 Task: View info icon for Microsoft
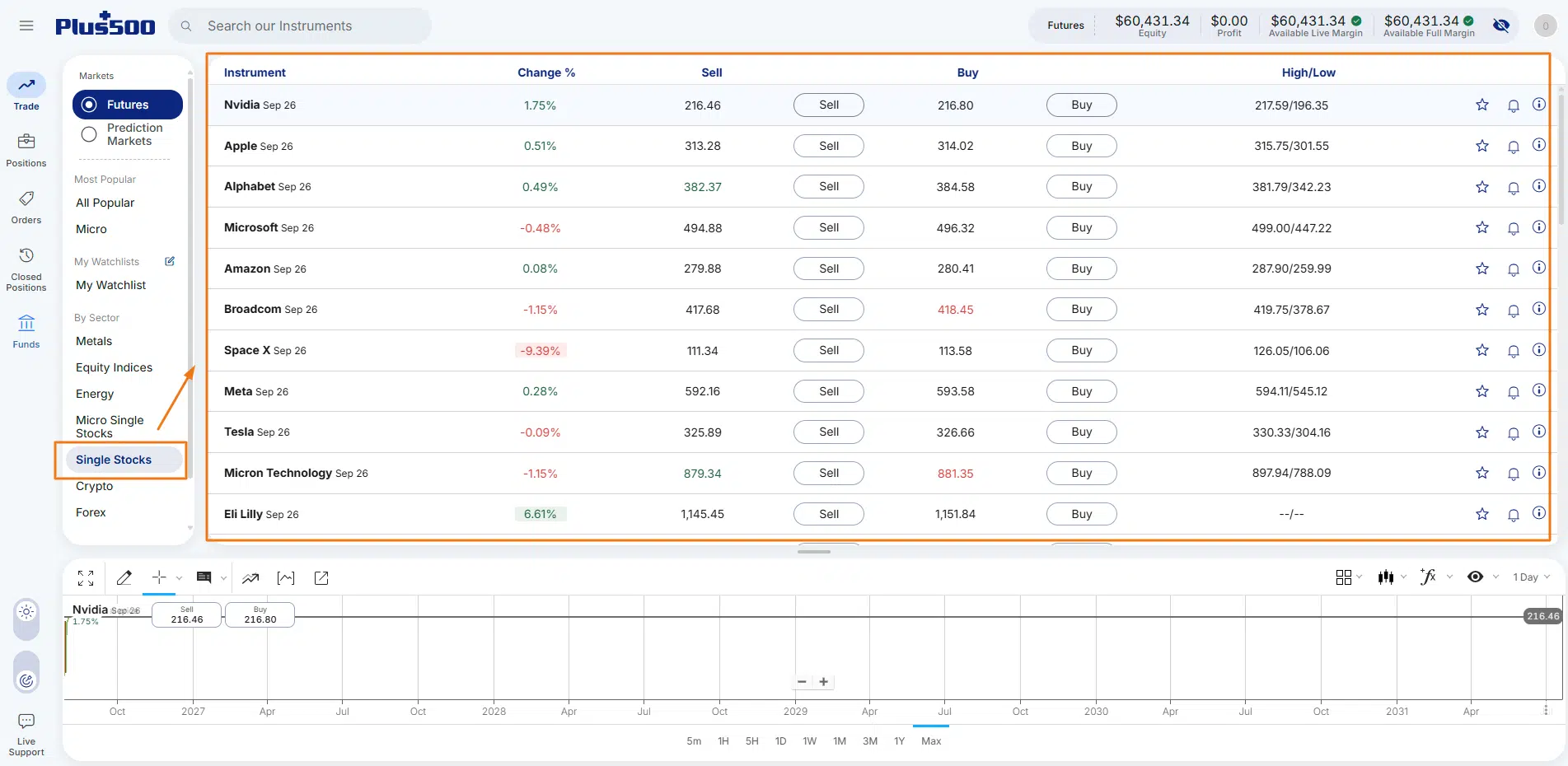[1538, 227]
